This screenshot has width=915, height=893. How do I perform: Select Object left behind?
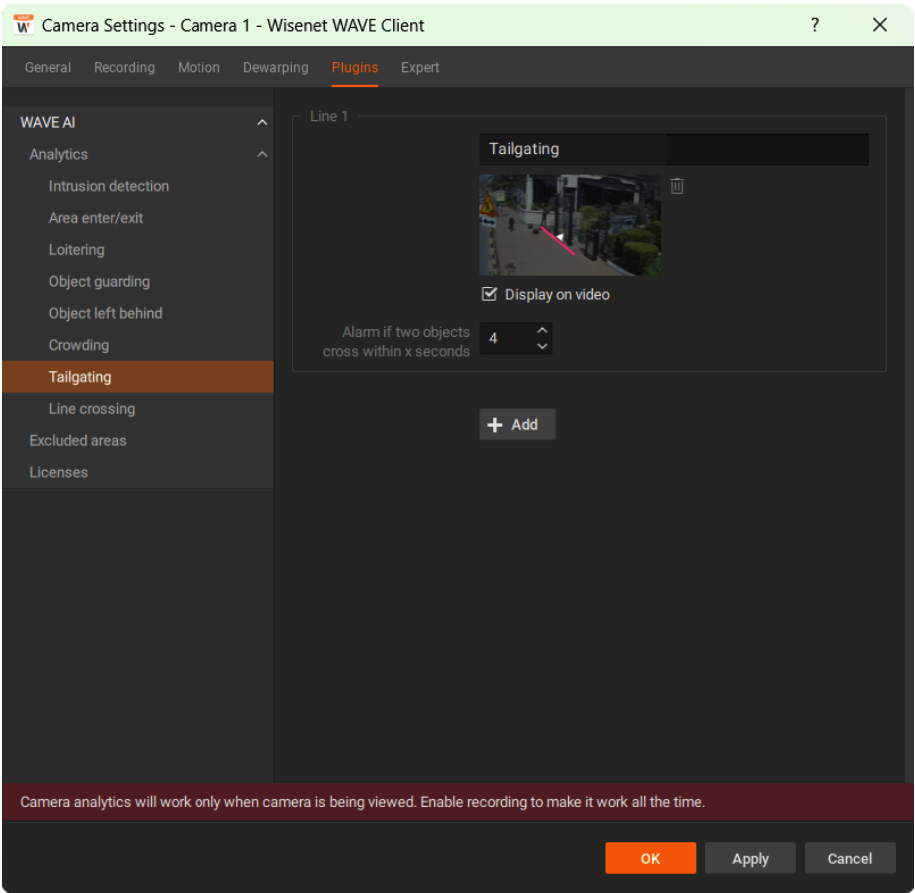[x=138, y=313]
